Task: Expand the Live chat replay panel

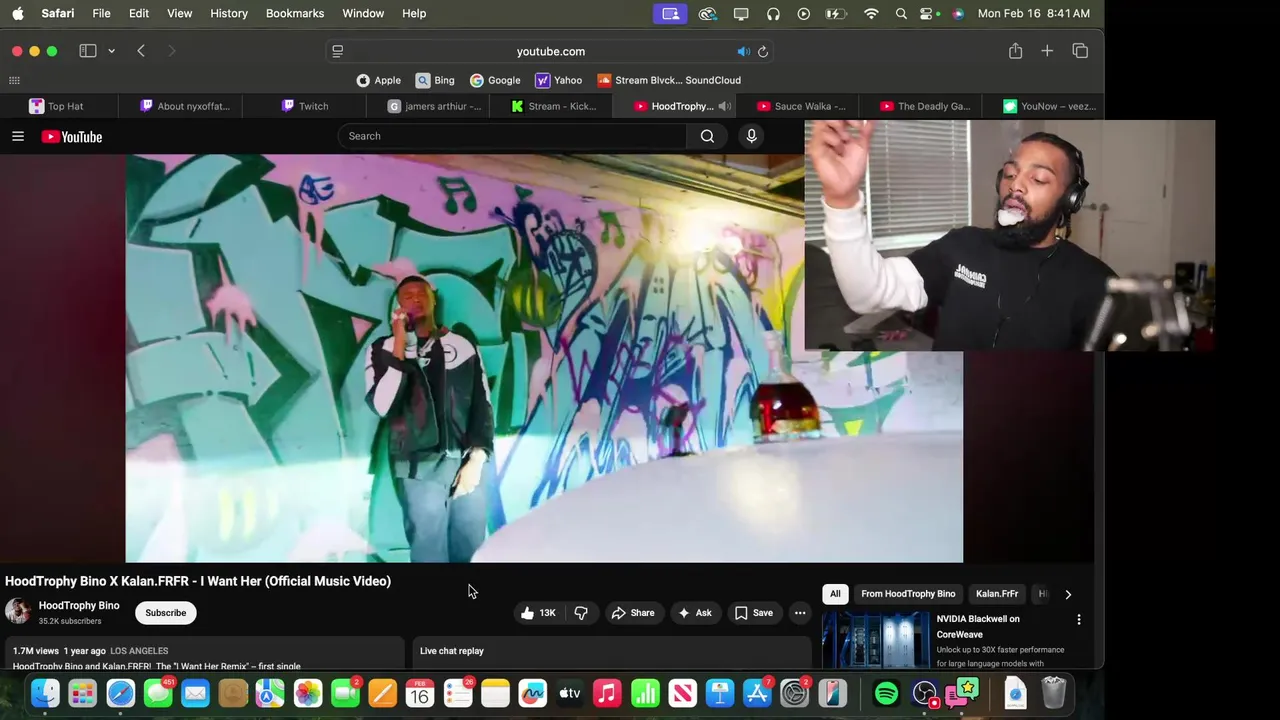Action: (612, 651)
